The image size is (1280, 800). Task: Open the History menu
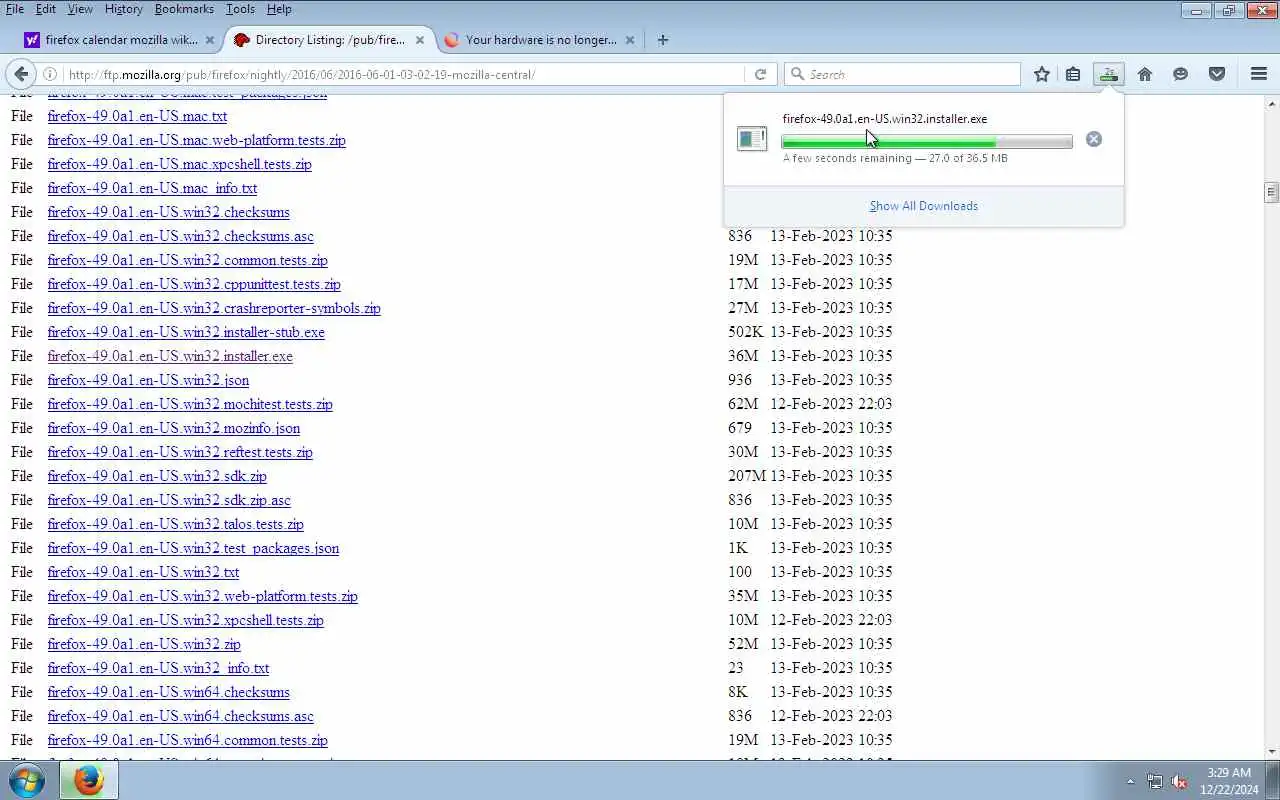click(123, 9)
